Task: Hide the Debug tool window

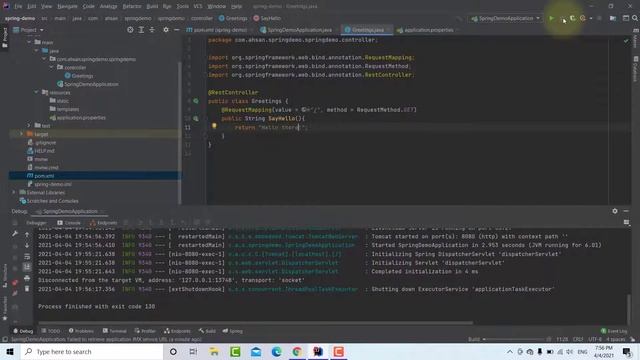Action: pos(626,211)
